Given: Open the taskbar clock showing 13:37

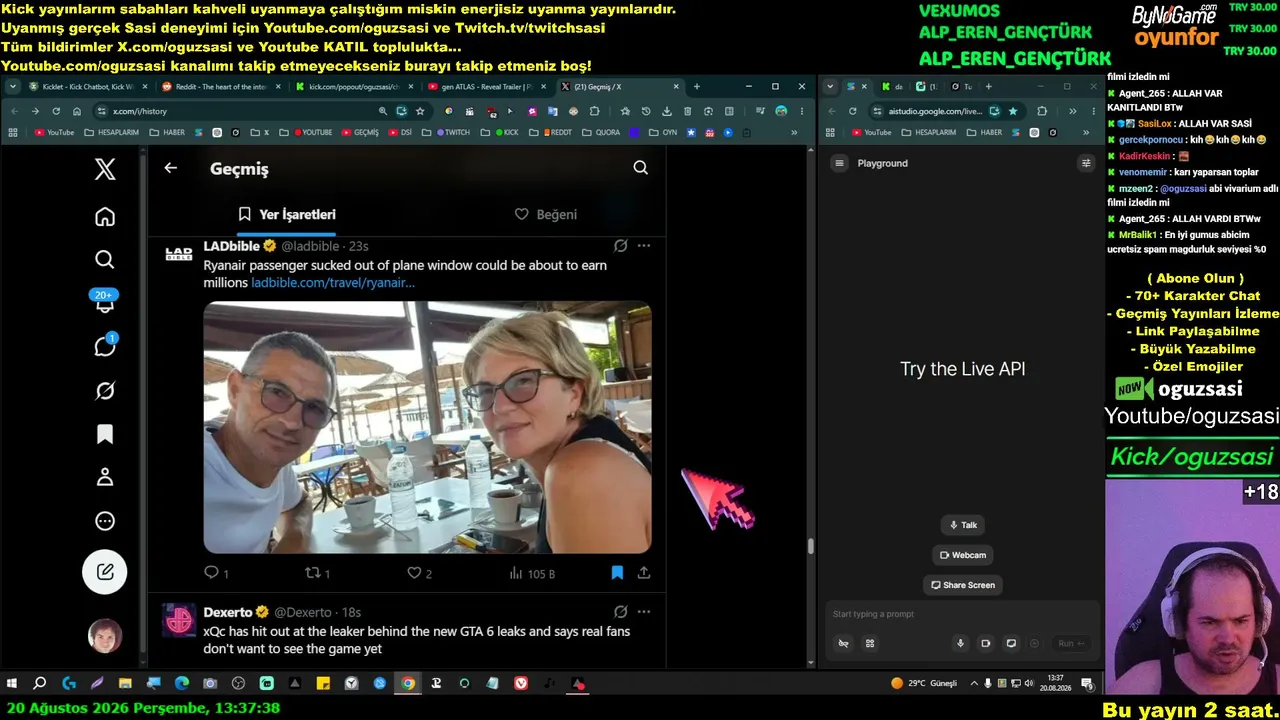Looking at the screenshot, I should coord(1056,684).
